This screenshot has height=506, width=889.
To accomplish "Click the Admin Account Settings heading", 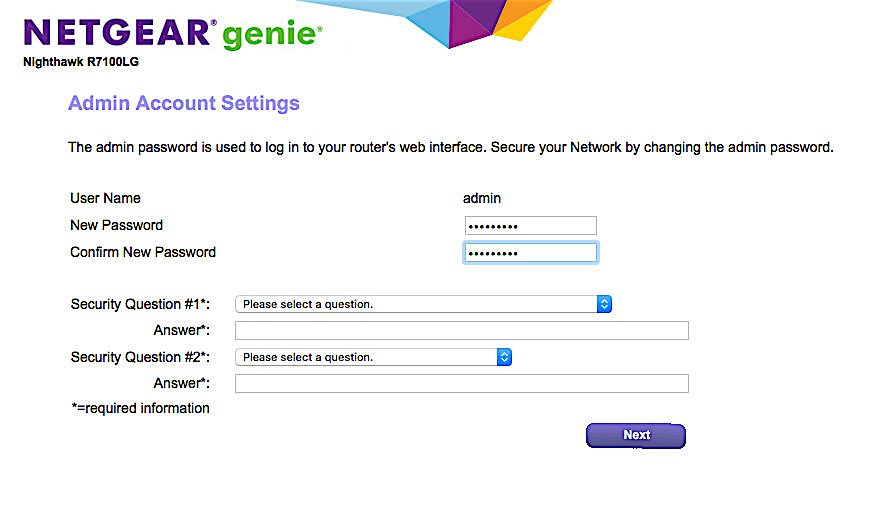I will [x=183, y=104].
